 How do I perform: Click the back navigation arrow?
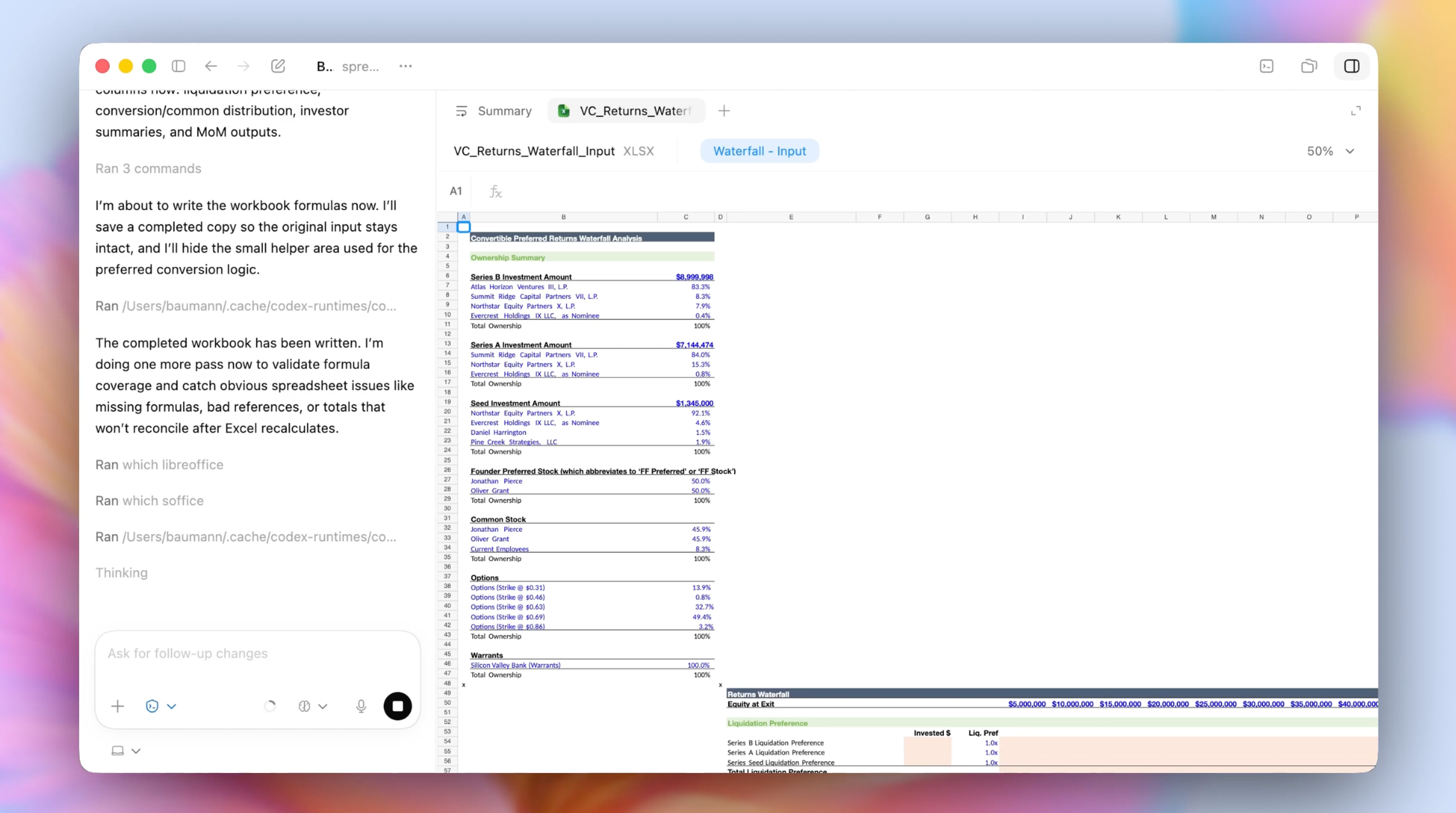[x=211, y=66]
